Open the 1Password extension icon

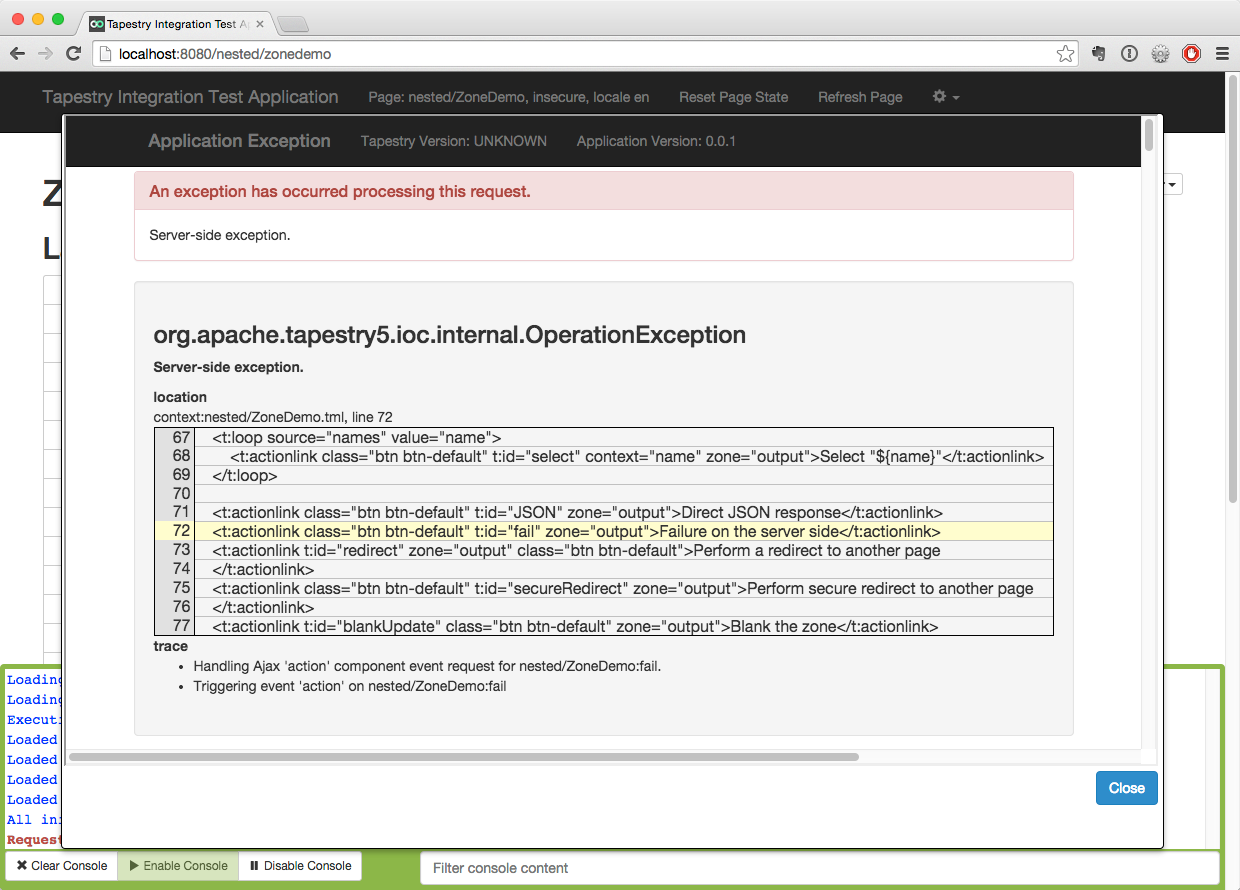tap(1129, 54)
